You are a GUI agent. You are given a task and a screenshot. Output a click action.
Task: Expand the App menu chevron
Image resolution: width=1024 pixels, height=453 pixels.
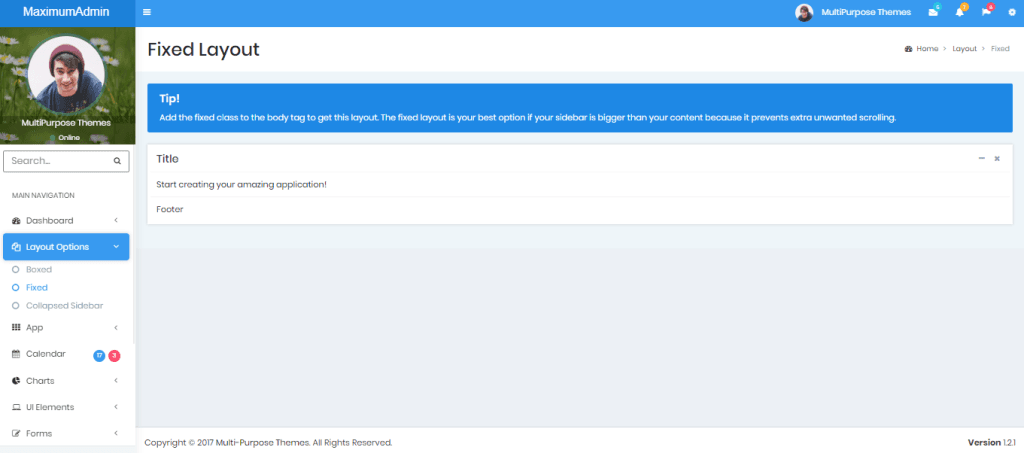(x=116, y=328)
